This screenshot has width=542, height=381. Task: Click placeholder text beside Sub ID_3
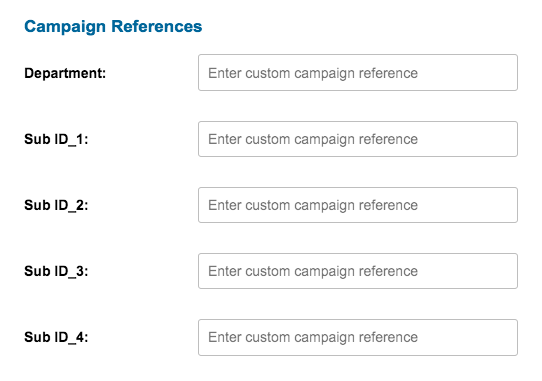coord(313,271)
